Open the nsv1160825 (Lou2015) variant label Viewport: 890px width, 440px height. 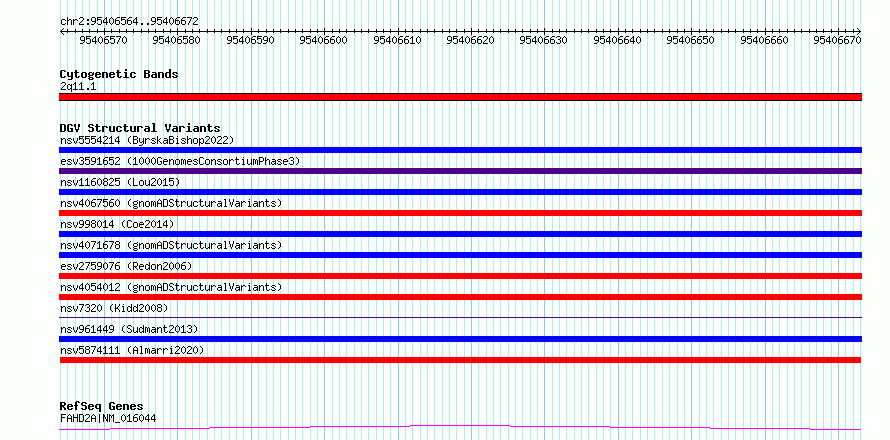click(x=120, y=182)
